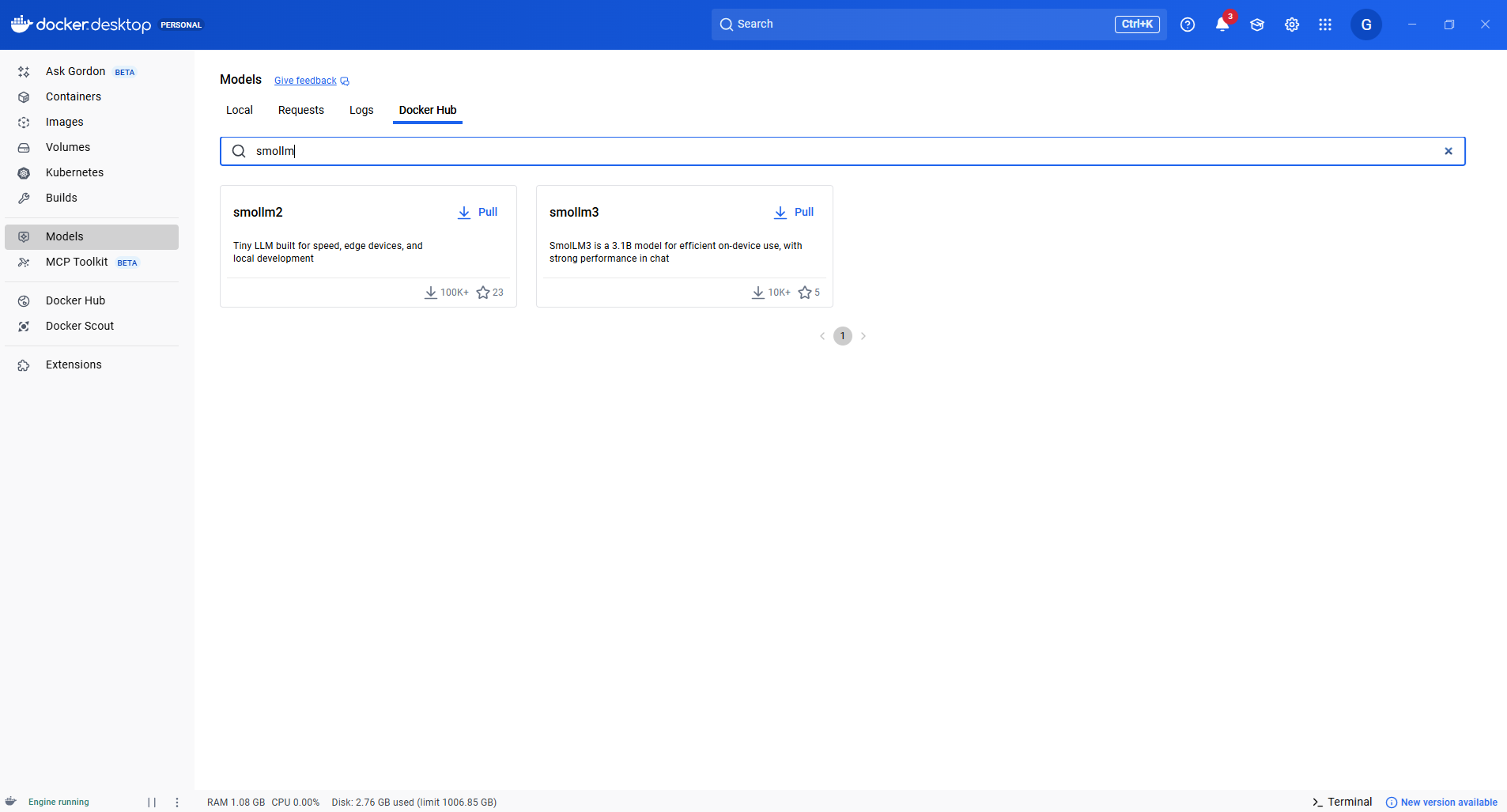Viewport: 1507px width, 812px height.
Task: Click the Docker whale logo
Action: pos(21,24)
